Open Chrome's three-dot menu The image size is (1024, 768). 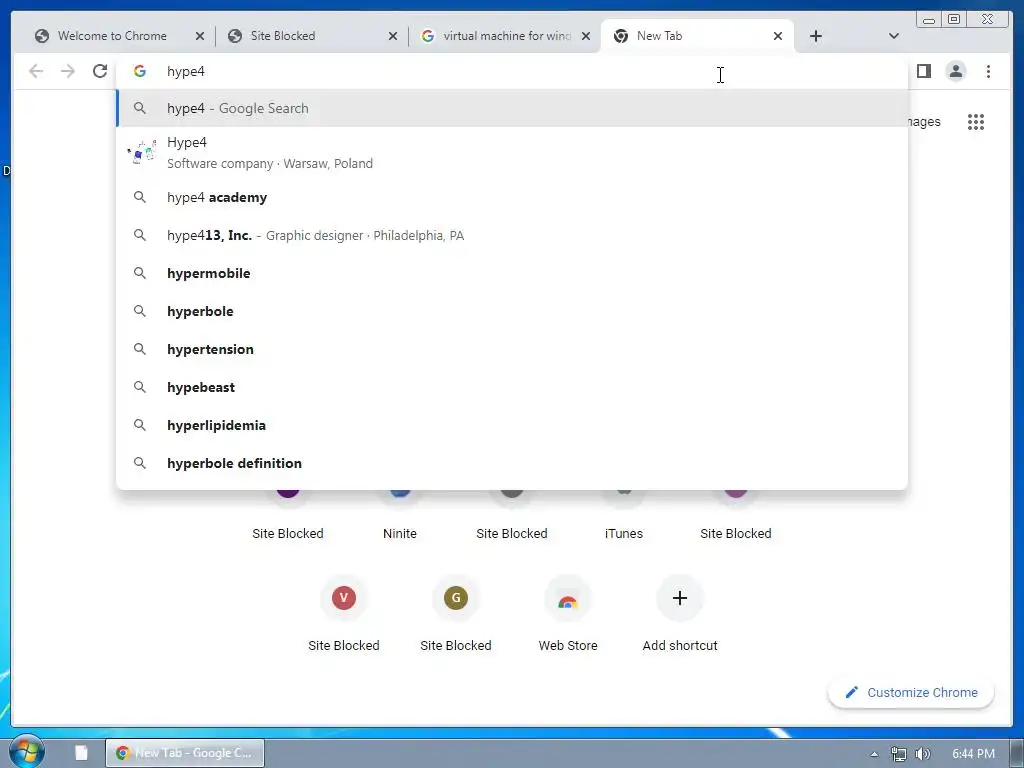point(988,71)
